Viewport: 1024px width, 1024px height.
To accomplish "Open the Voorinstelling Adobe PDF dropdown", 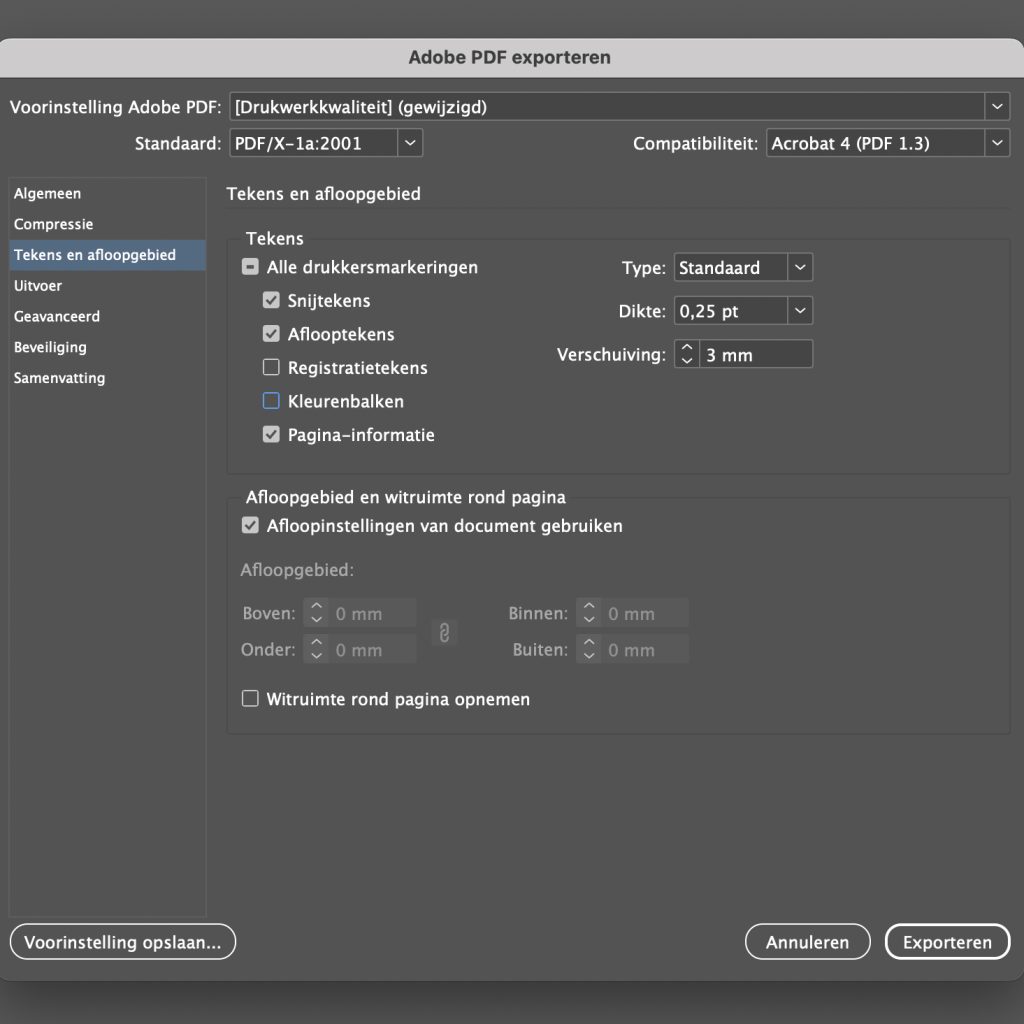I will tap(997, 106).
